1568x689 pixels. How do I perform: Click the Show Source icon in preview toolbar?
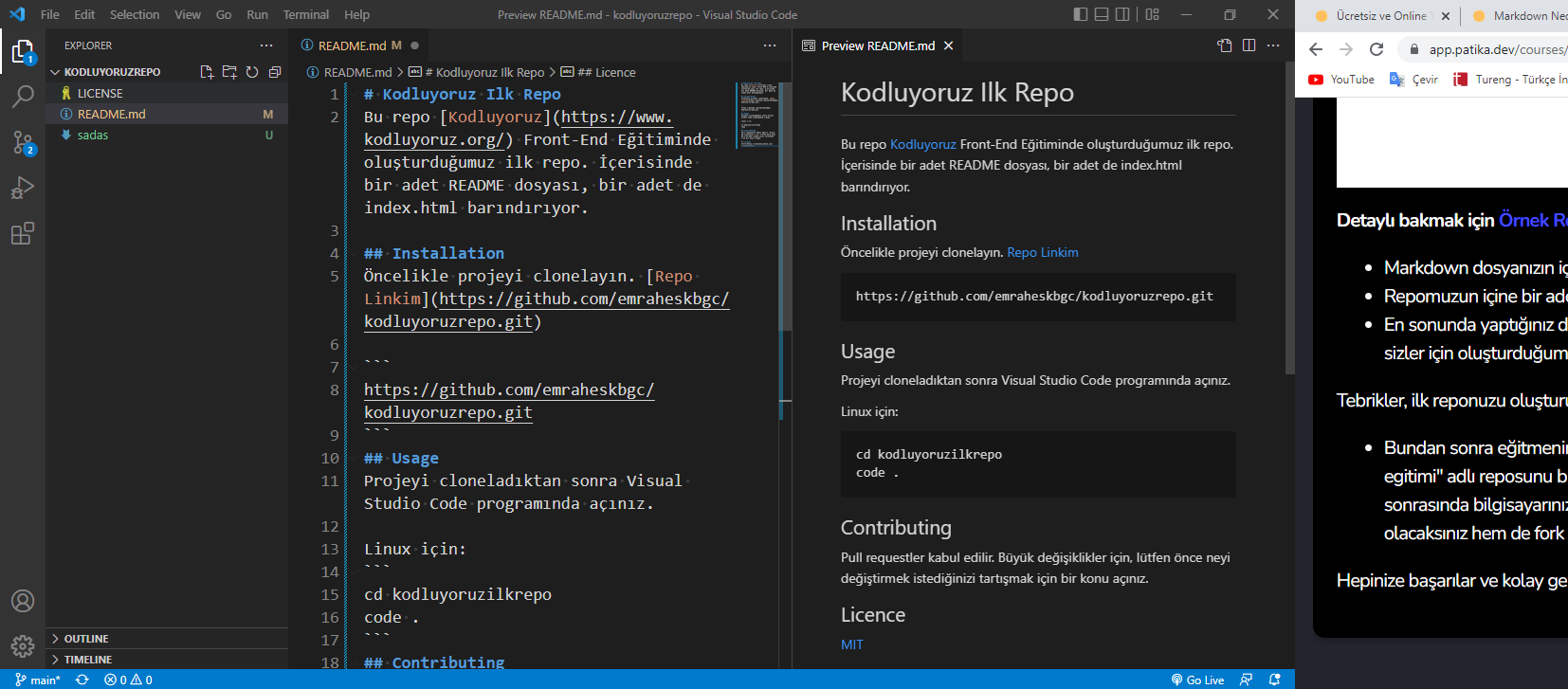click(x=1225, y=45)
